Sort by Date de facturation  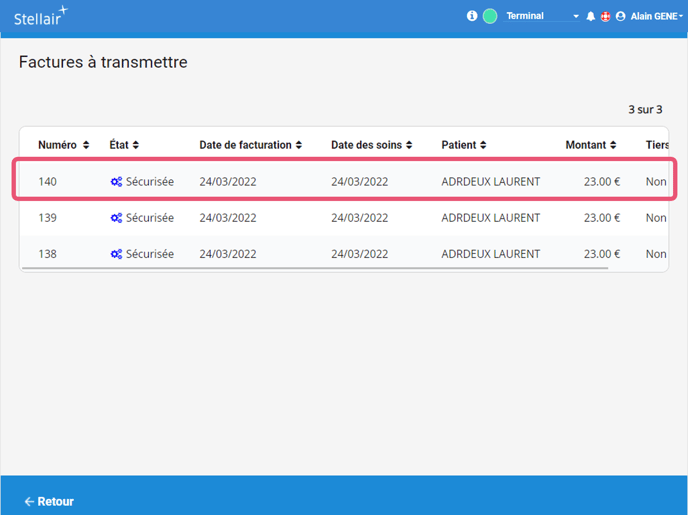pos(250,145)
